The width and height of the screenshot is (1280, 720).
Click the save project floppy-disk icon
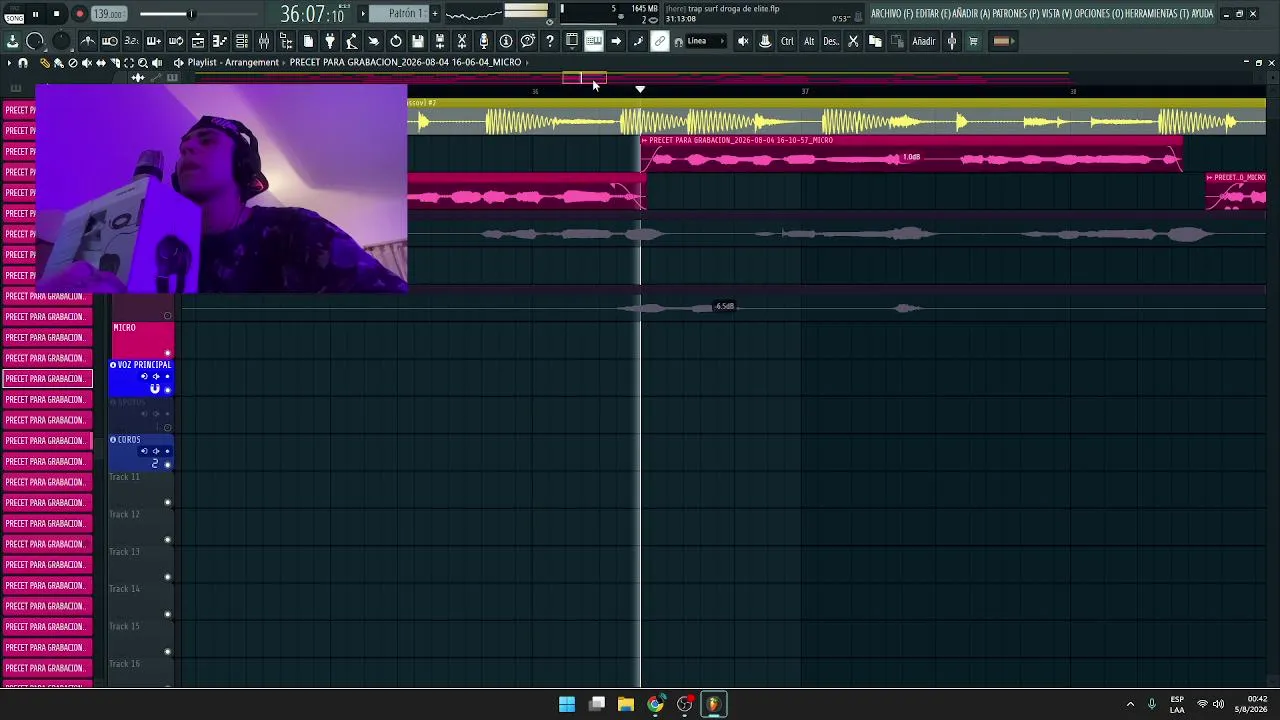418,41
